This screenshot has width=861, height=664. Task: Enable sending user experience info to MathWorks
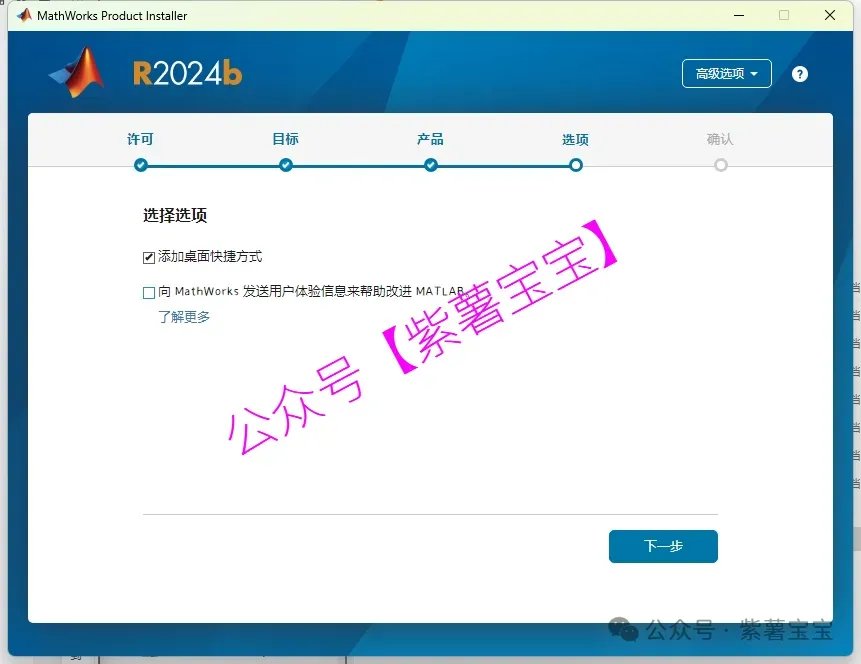(149, 293)
